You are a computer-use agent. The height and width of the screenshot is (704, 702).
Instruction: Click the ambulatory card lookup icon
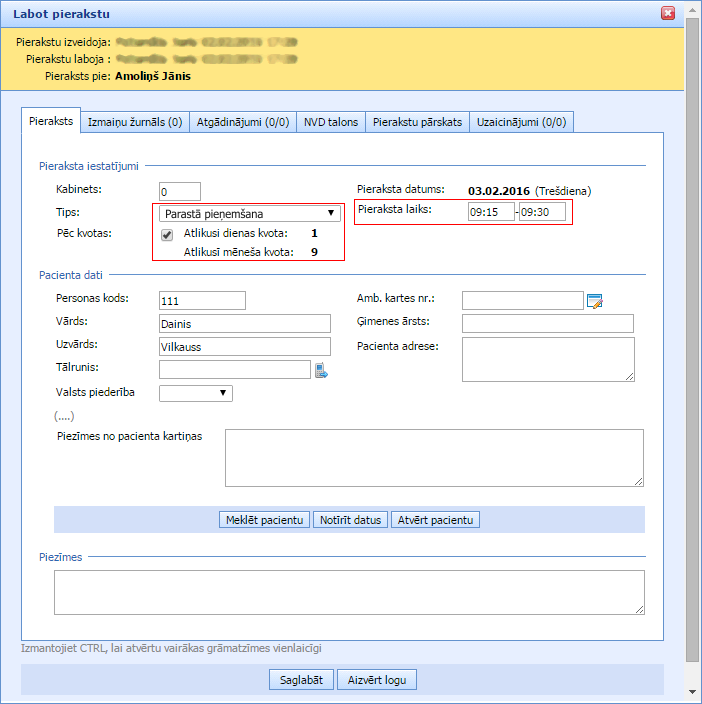click(x=595, y=301)
